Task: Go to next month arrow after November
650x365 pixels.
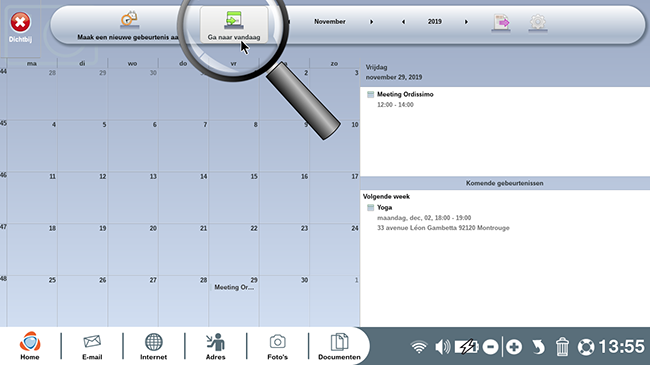Action: [371, 22]
